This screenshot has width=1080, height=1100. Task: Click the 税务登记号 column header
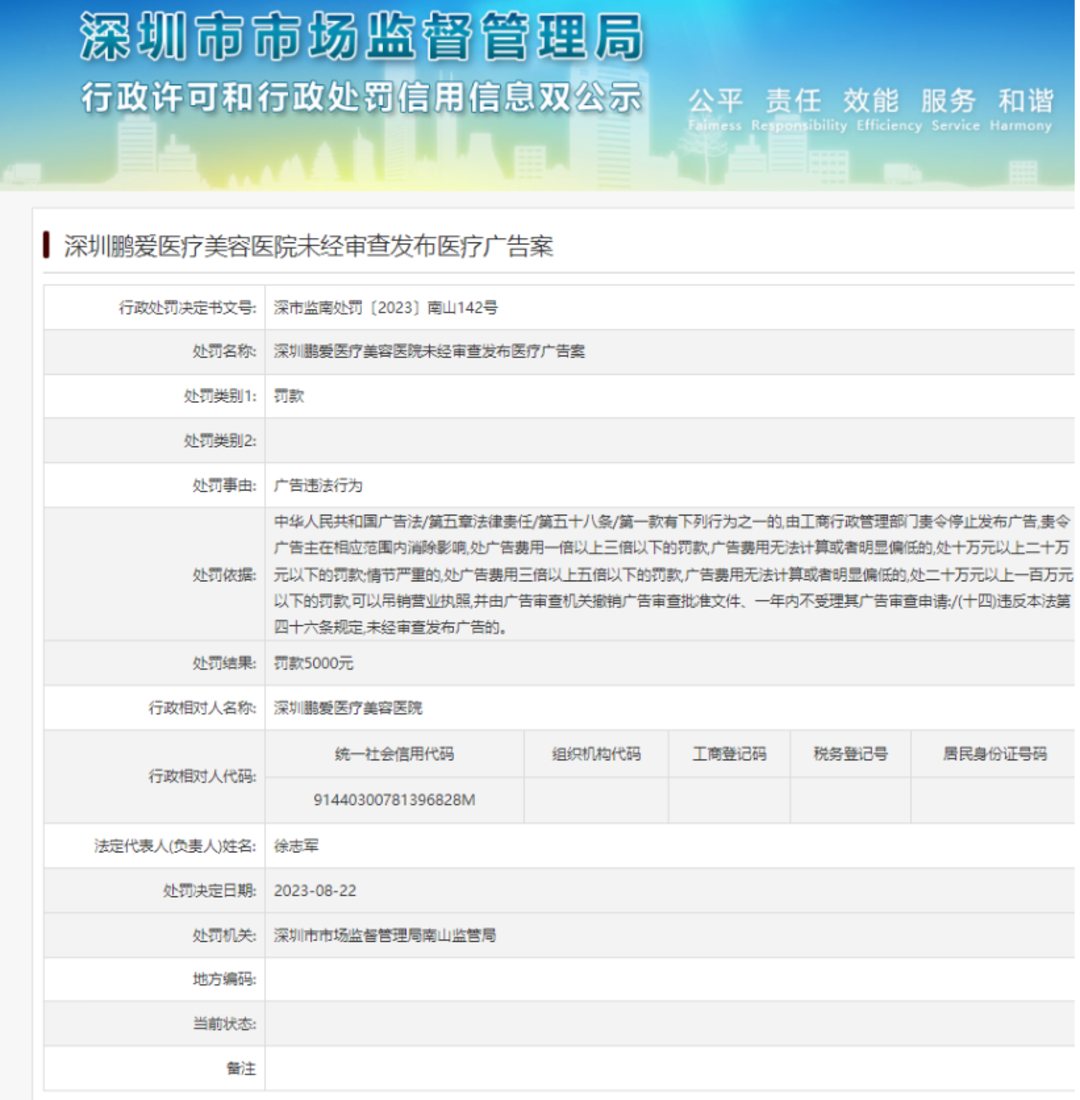click(851, 754)
